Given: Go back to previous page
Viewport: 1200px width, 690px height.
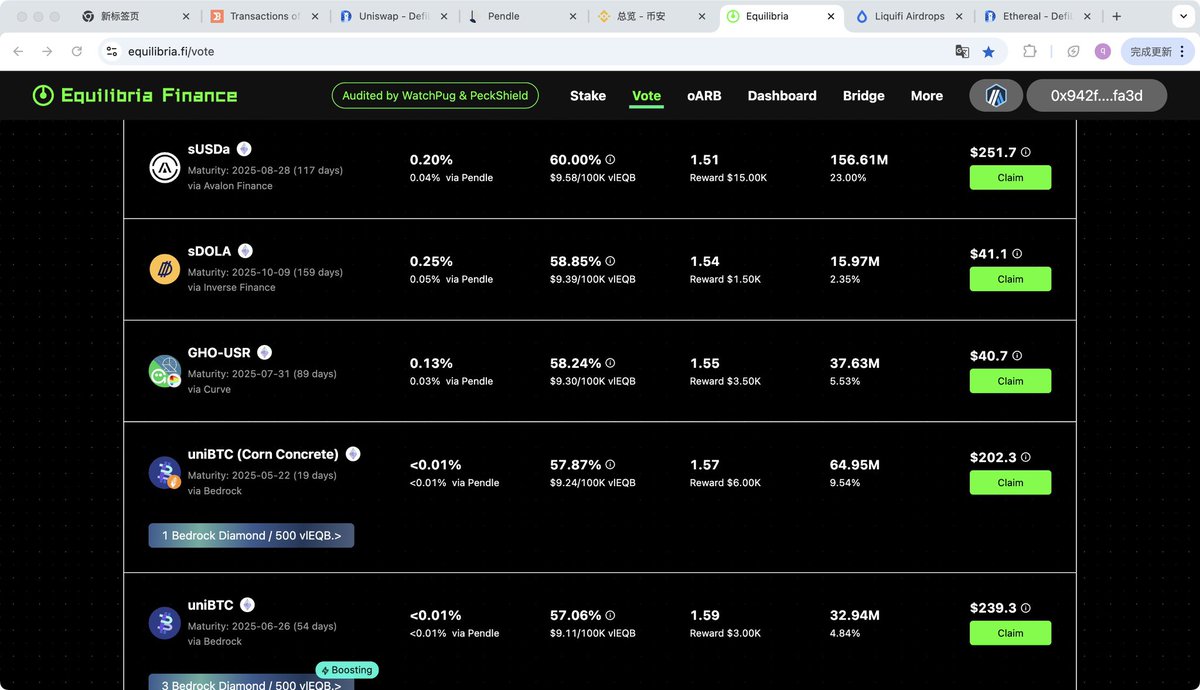Looking at the screenshot, I should coord(18,51).
